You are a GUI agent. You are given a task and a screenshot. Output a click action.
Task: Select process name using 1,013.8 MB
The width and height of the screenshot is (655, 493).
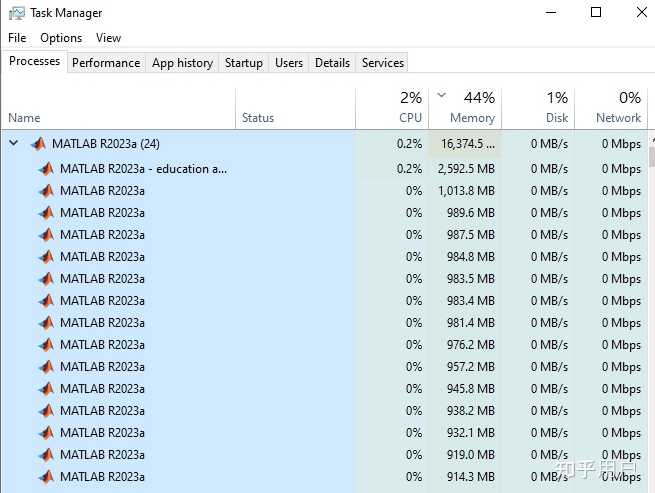pyautogui.click(x=102, y=191)
